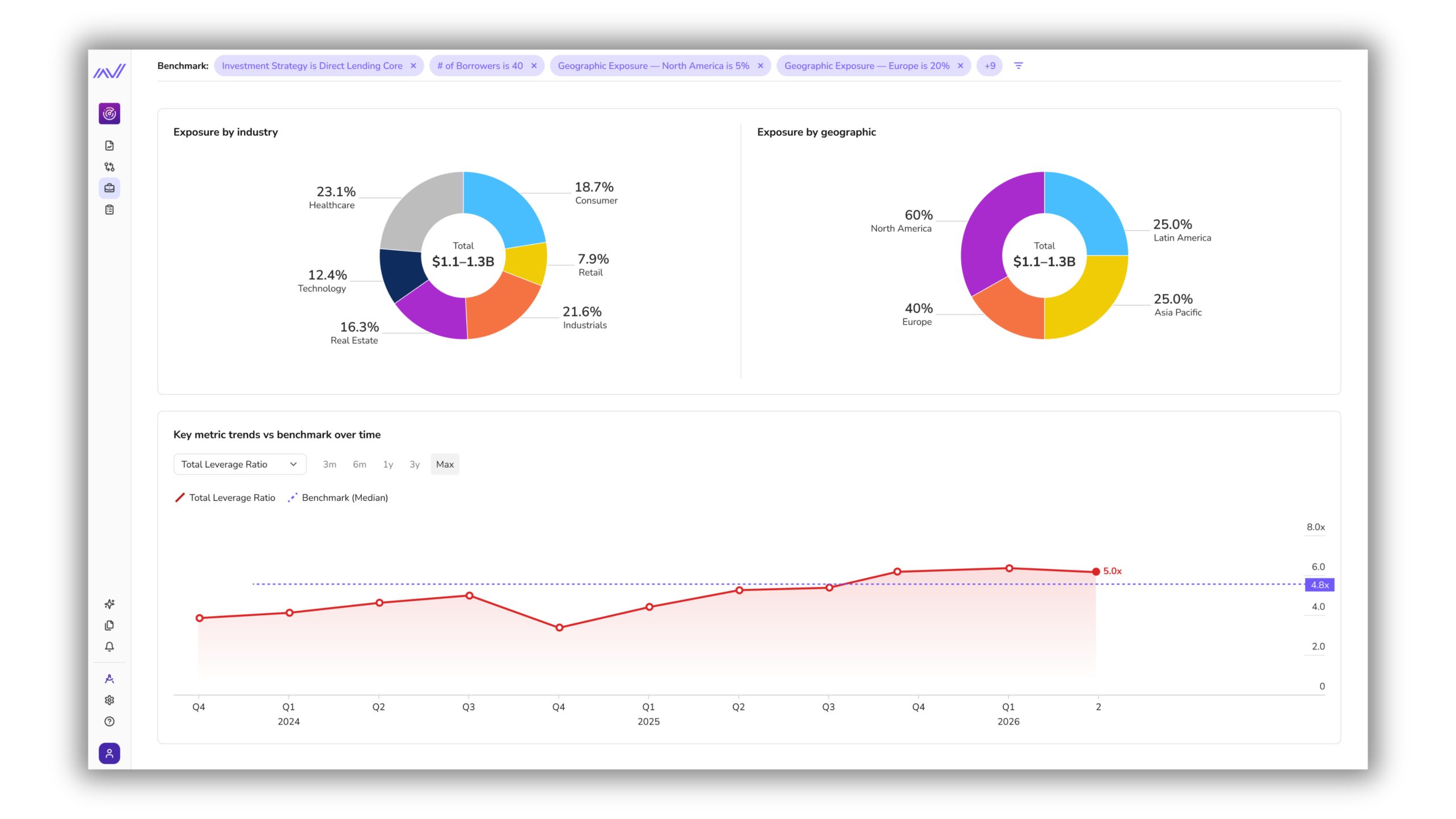The width and height of the screenshot is (1456, 819).
Task: Click the 5.0x latest data point
Action: 1095,572
